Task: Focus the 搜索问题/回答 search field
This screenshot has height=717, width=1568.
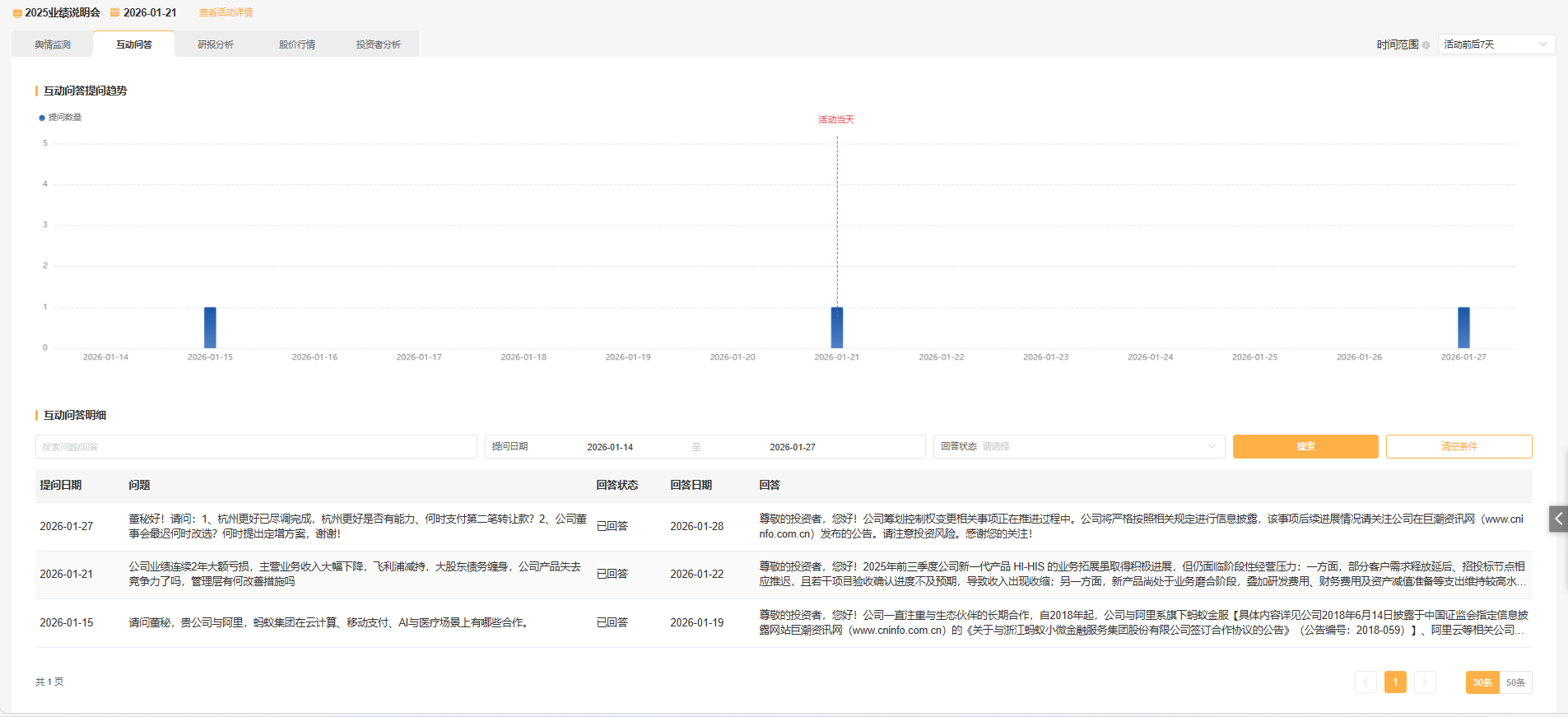Action: point(256,446)
